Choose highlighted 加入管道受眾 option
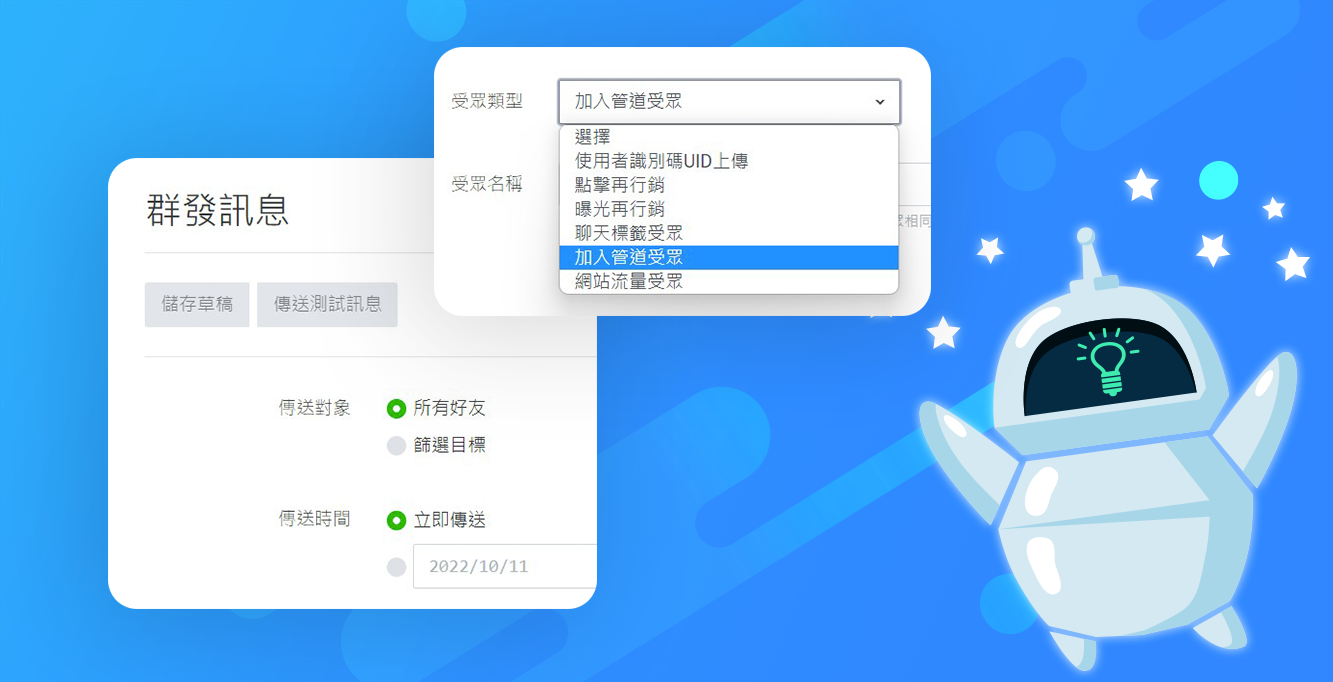Screen dimensions: 1333x682 click(x=729, y=257)
